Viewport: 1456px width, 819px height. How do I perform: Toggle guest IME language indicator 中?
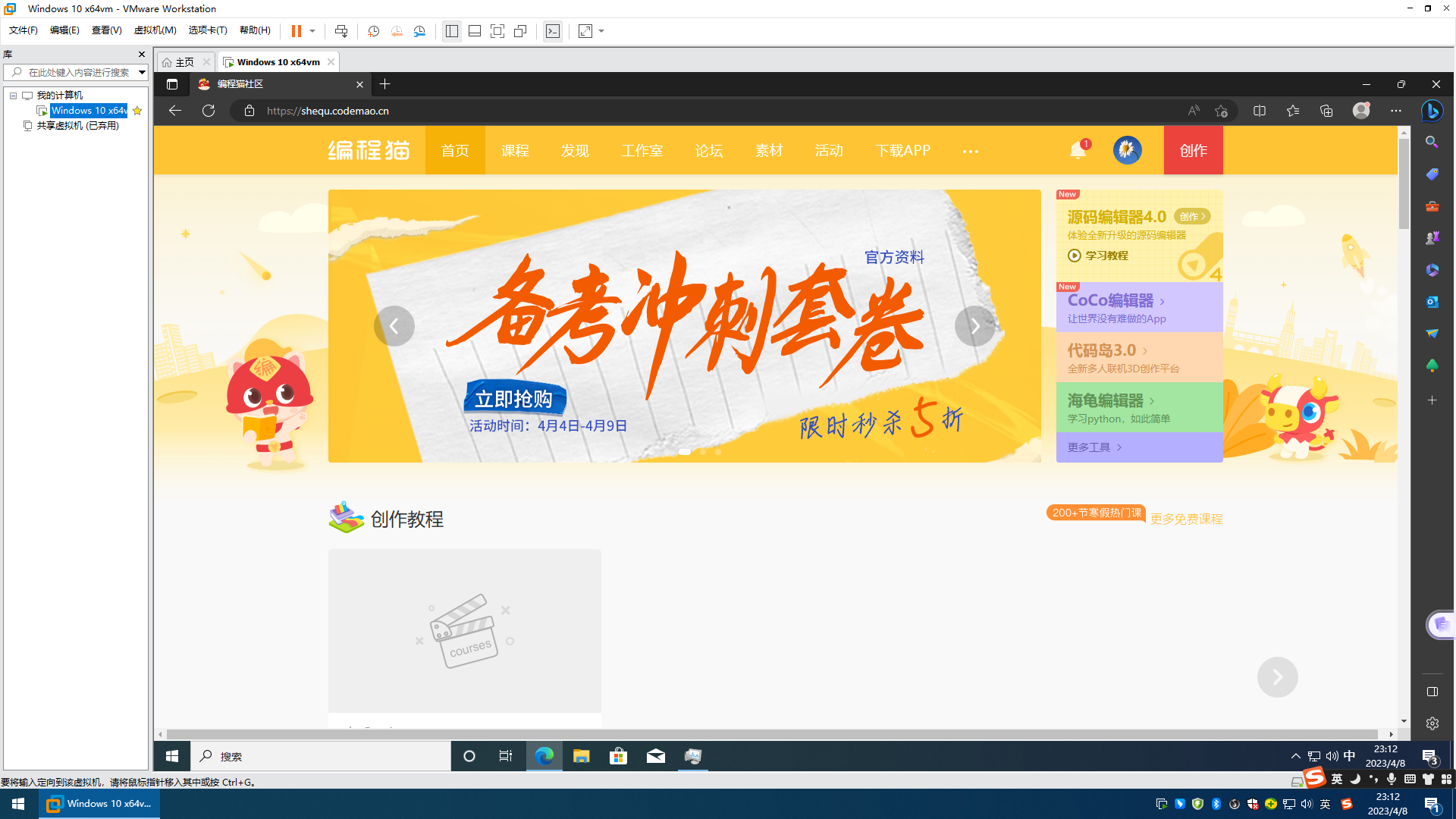1350,756
